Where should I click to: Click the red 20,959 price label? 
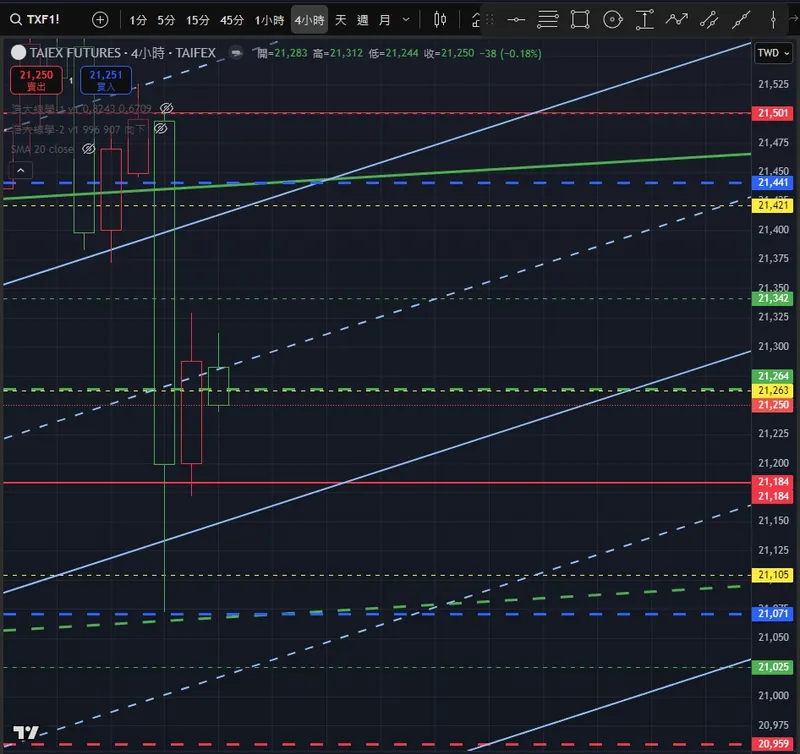pyautogui.click(x=772, y=744)
